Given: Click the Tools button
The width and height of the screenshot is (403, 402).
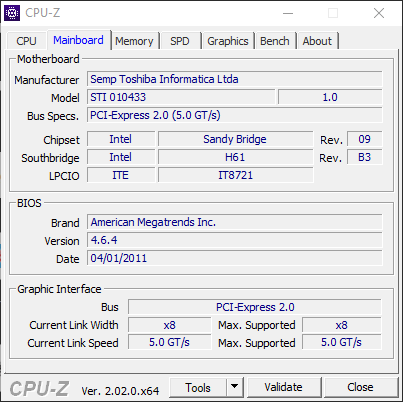Looking at the screenshot, I should 198,387.
